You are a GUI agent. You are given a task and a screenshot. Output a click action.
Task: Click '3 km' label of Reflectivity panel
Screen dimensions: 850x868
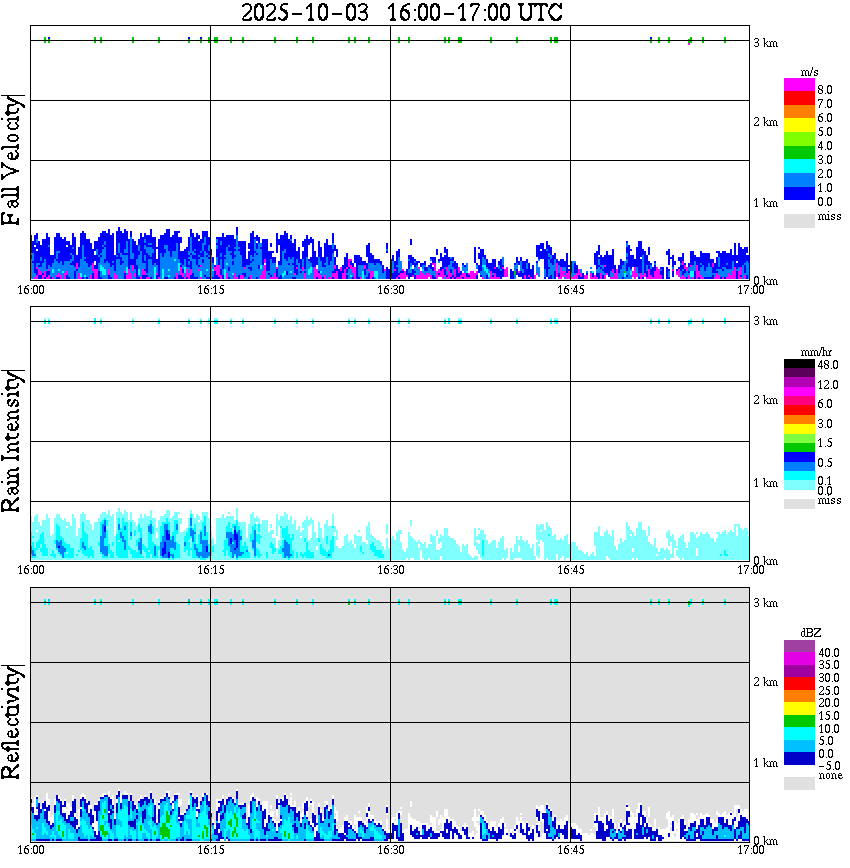click(x=765, y=603)
